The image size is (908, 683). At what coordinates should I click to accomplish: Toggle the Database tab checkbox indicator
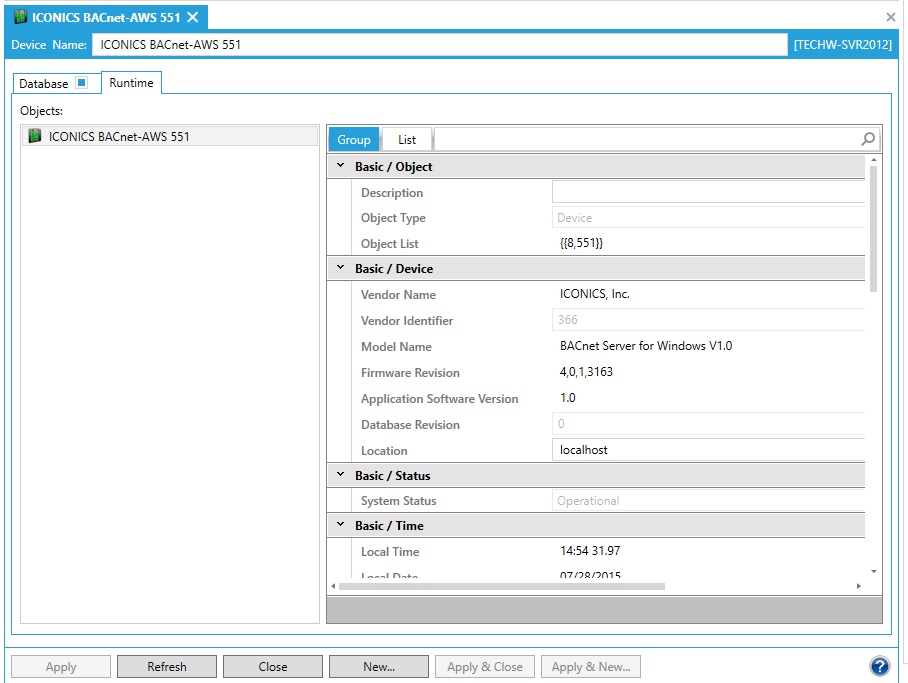click(x=82, y=83)
